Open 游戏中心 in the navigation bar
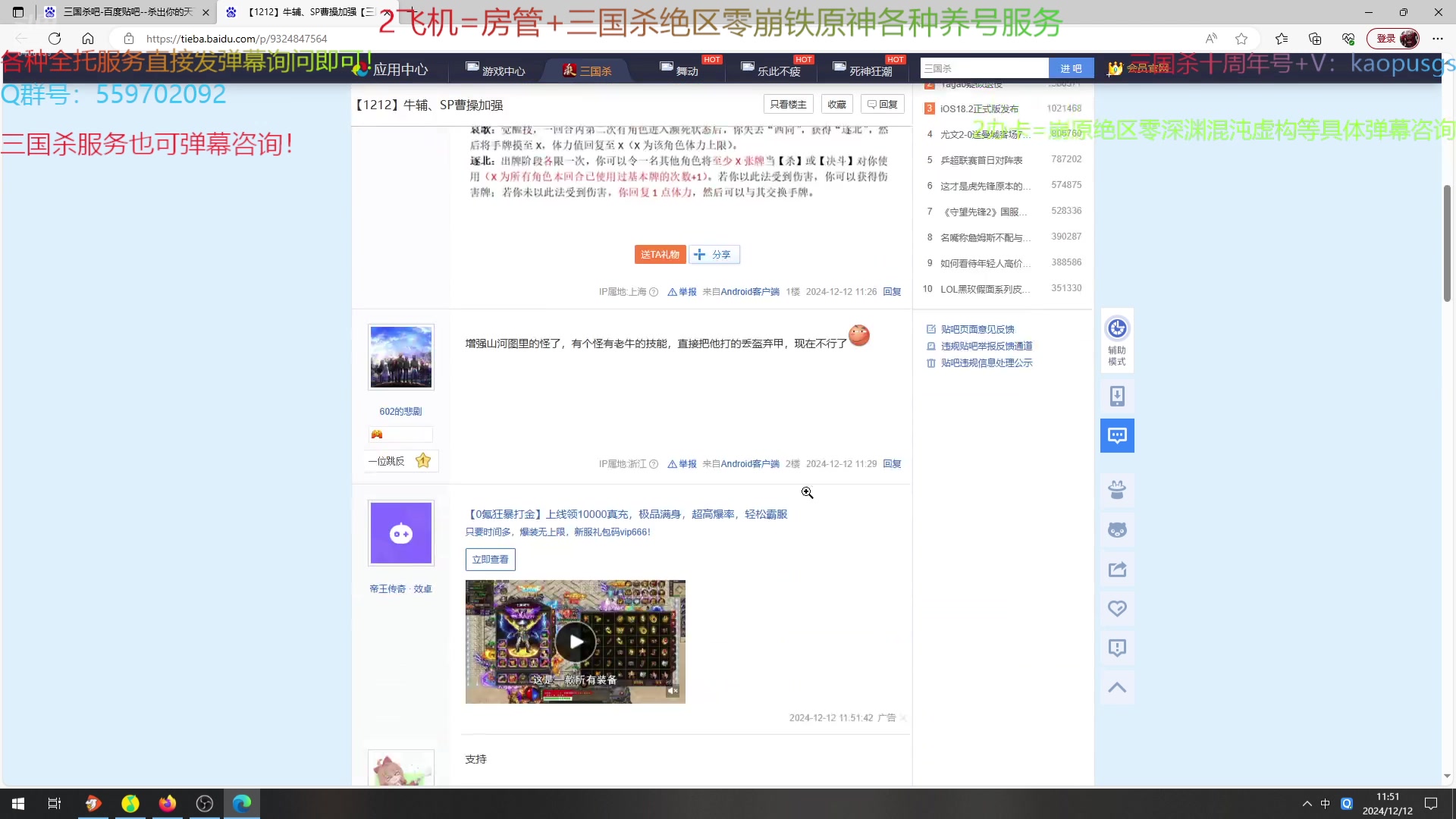 point(496,71)
